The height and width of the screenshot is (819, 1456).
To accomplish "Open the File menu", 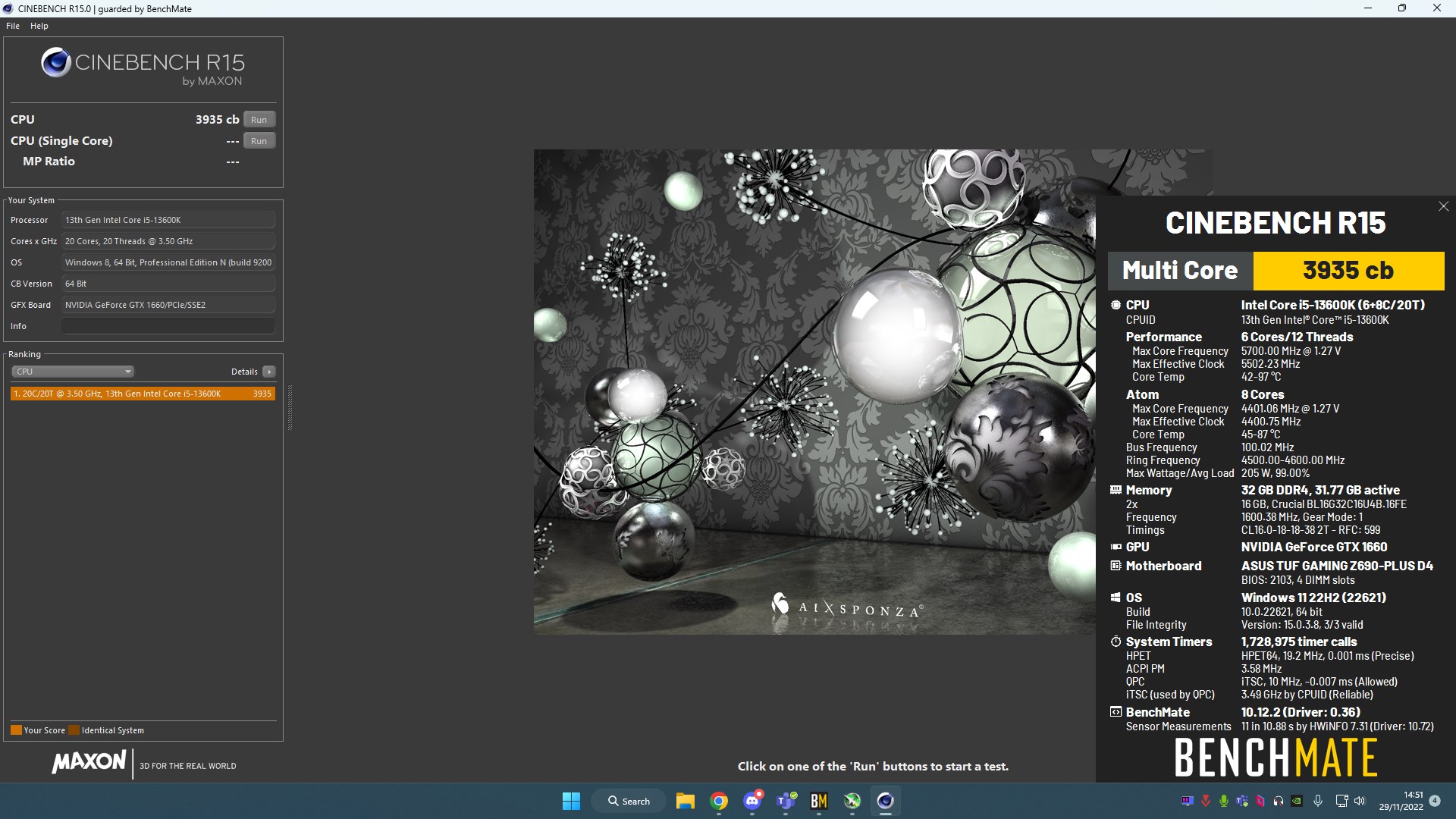I will [13, 26].
